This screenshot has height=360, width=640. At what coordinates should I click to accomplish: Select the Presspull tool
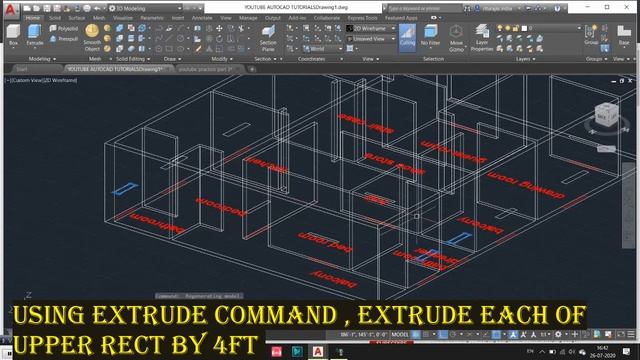click(64, 39)
